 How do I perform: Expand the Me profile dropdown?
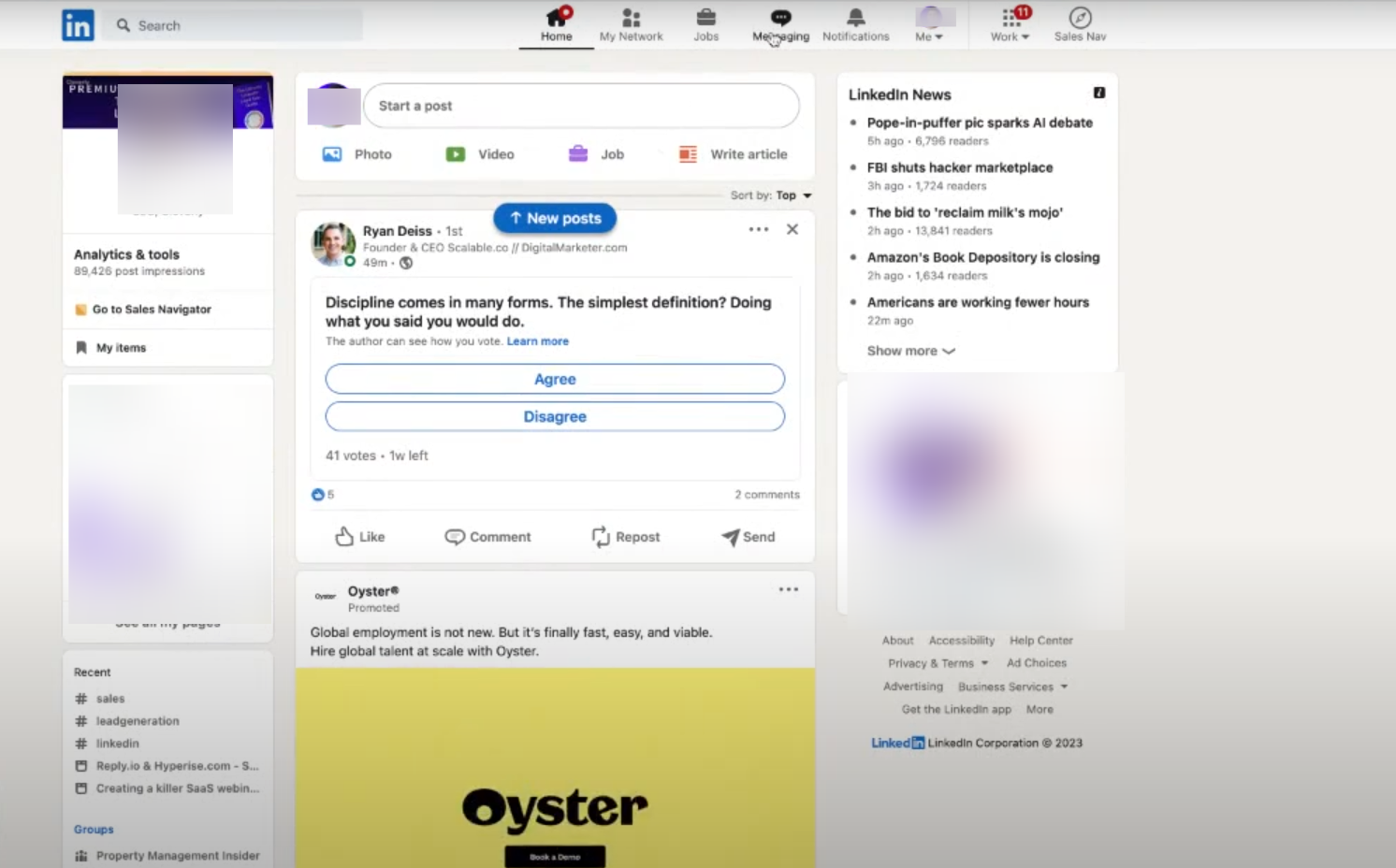coord(930,25)
